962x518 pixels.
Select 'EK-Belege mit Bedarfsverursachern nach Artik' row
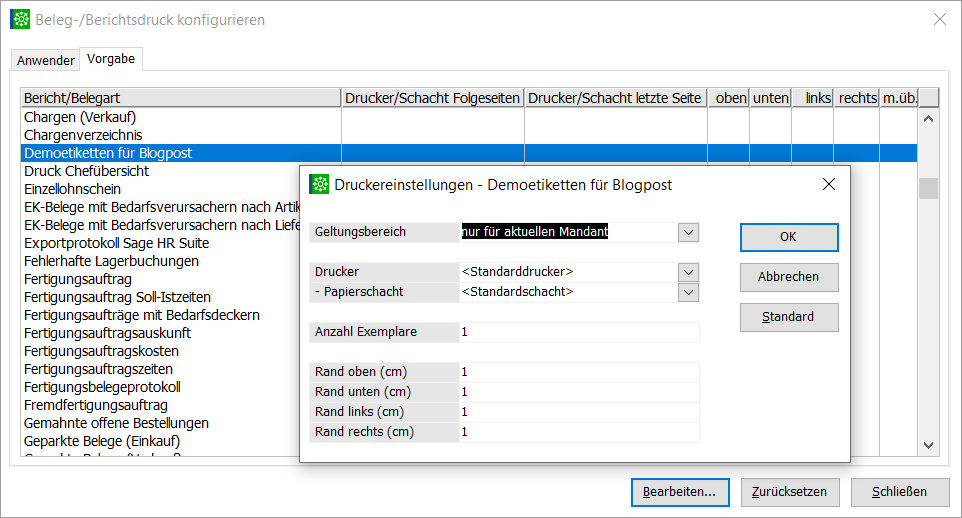point(161,207)
